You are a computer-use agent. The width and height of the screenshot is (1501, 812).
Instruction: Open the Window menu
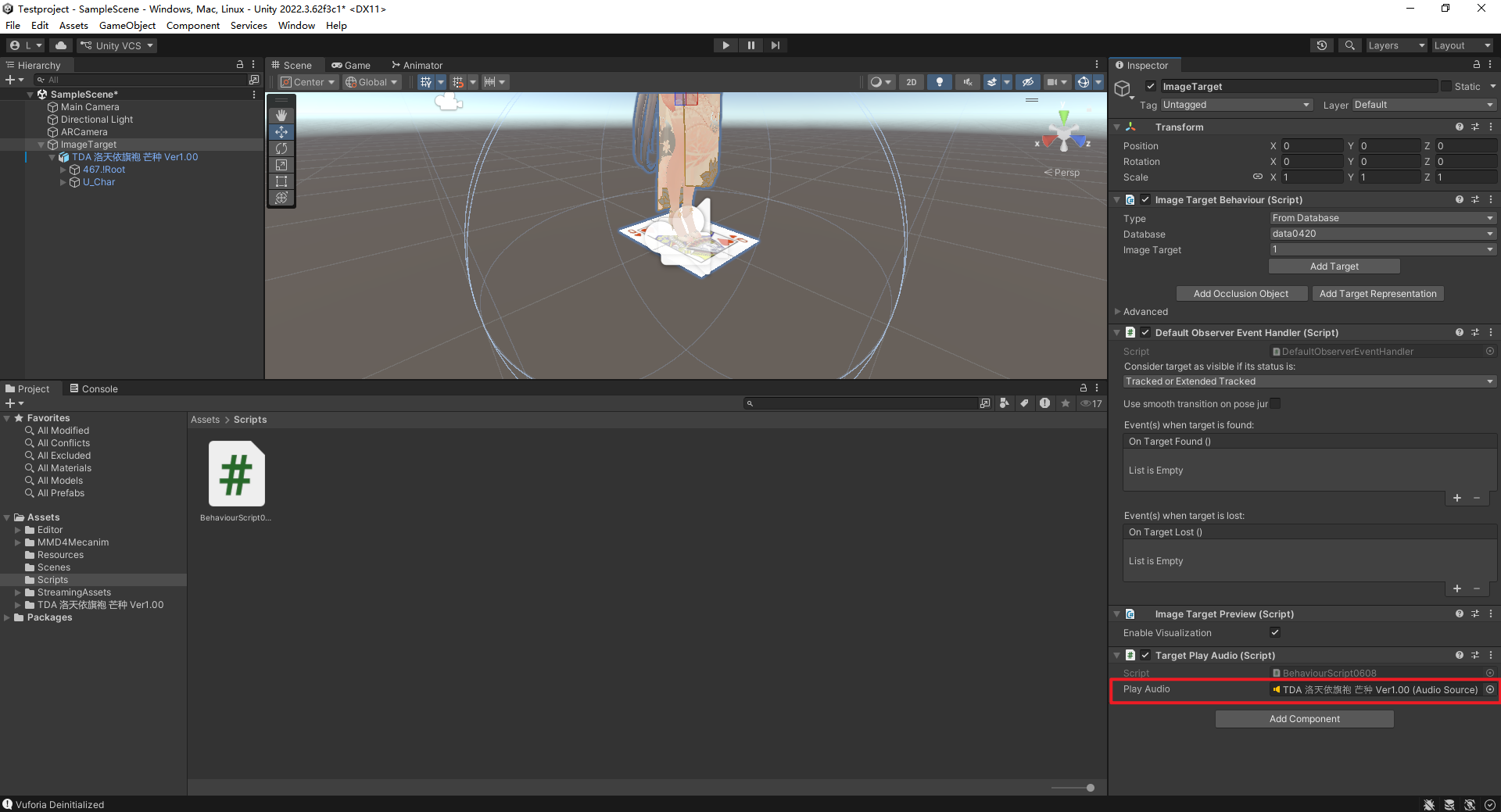coord(296,26)
